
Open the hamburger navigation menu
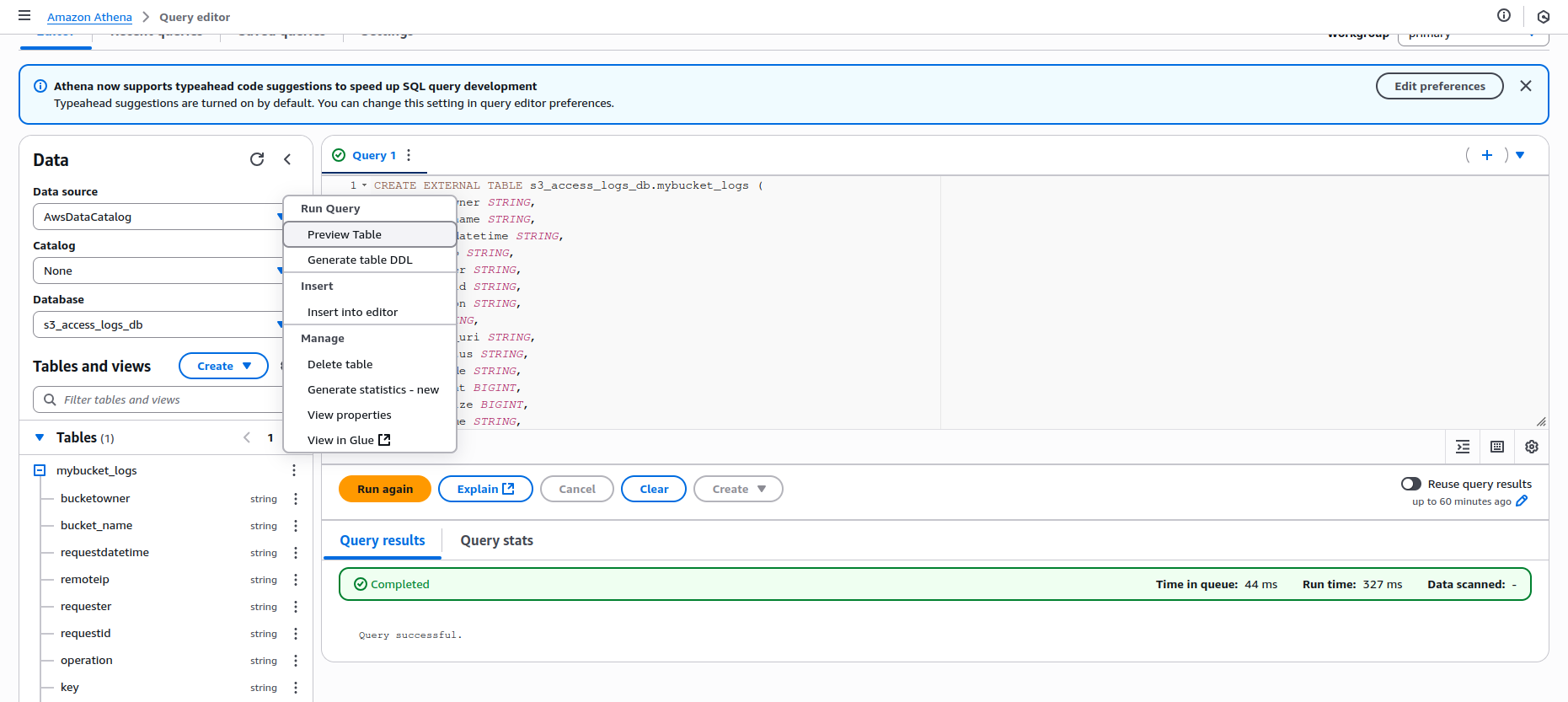24,16
